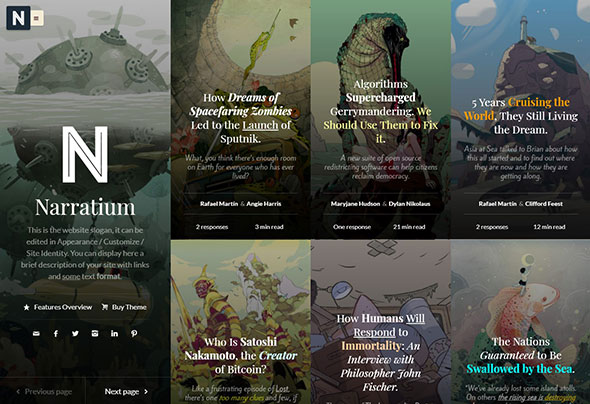Click the Buy Theme link

124,307
